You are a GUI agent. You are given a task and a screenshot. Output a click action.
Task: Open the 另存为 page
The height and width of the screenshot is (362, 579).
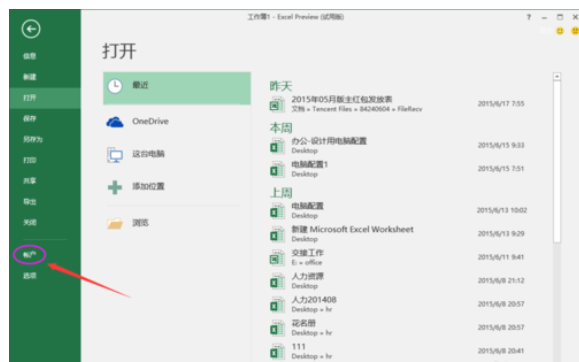(x=33, y=139)
